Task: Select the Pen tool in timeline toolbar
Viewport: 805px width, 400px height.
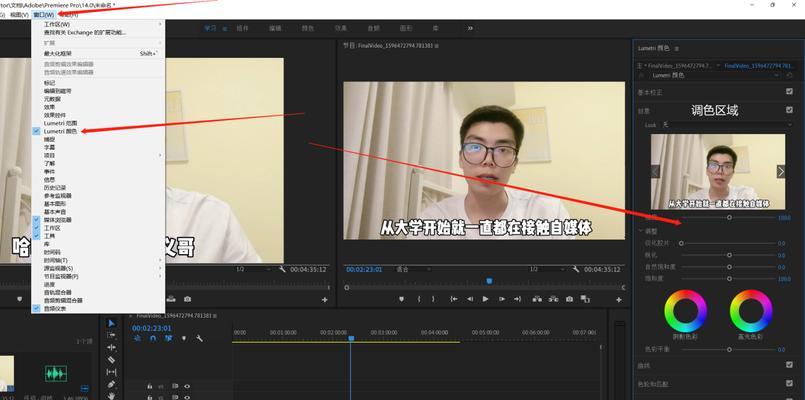Action: pos(111,385)
